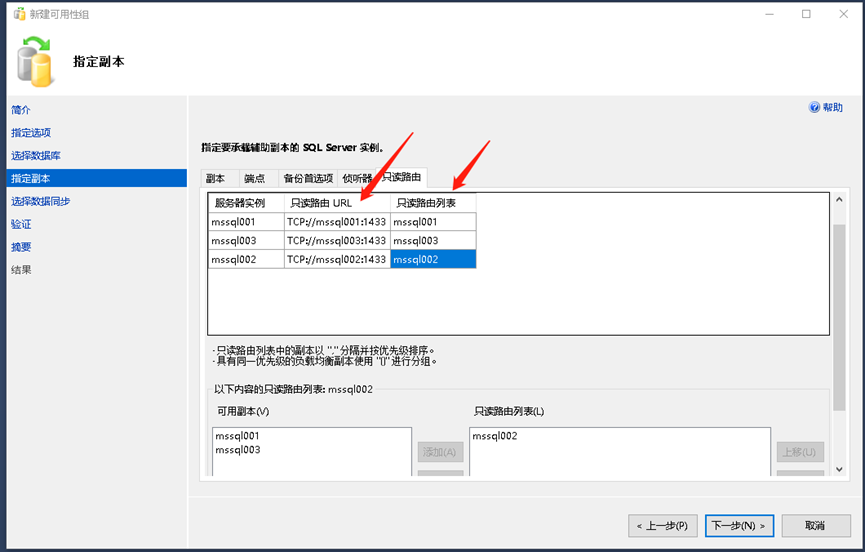Image resolution: width=865 pixels, height=552 pixels.
Task: Switch to the 端点 tab
Action: (258, 178)
